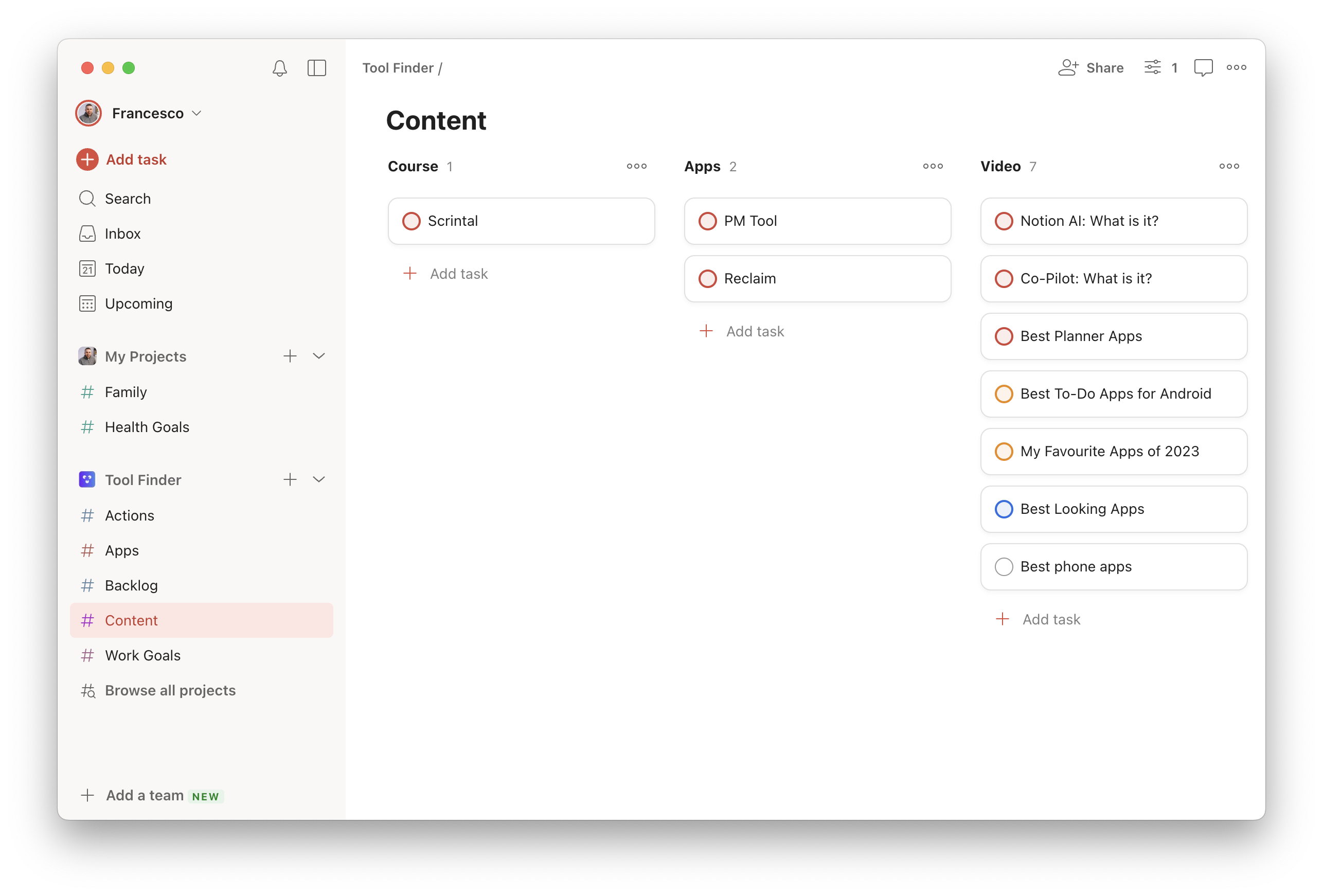Click the Inbox icon in sidebar
The image size is (1323, 896).
tap(87, 233)
